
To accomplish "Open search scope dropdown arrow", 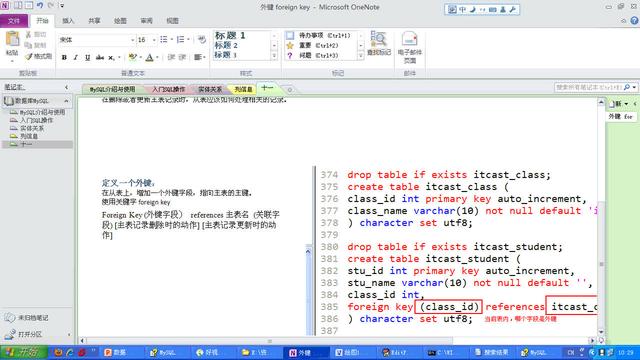I will click(634, 87).
